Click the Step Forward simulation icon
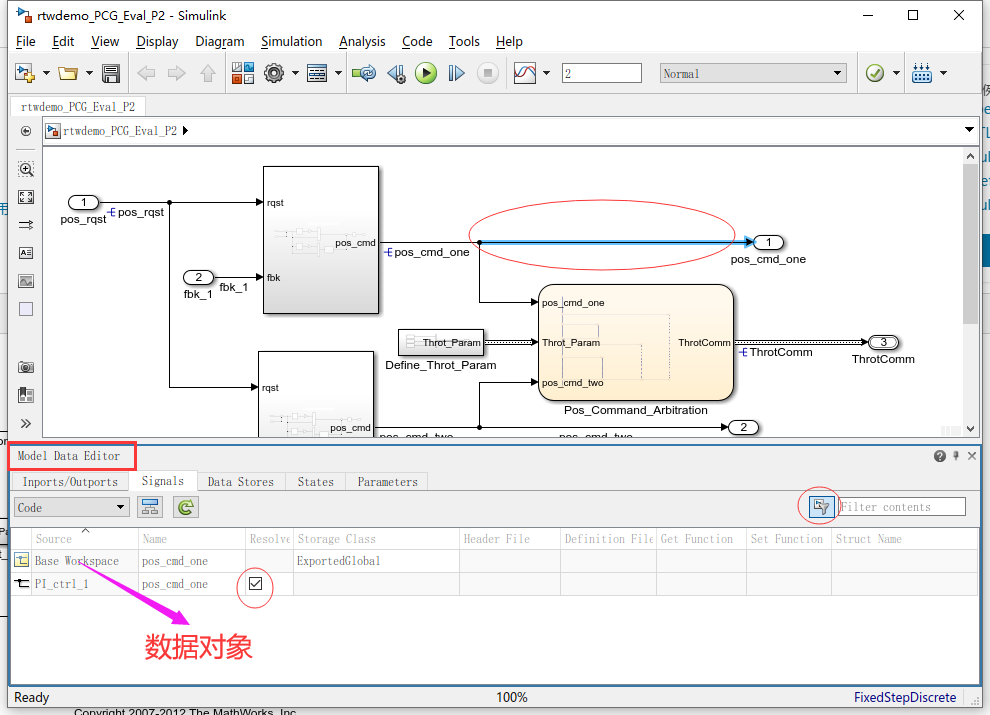Viewport: 990px width, 715px height. pos(456,72)
